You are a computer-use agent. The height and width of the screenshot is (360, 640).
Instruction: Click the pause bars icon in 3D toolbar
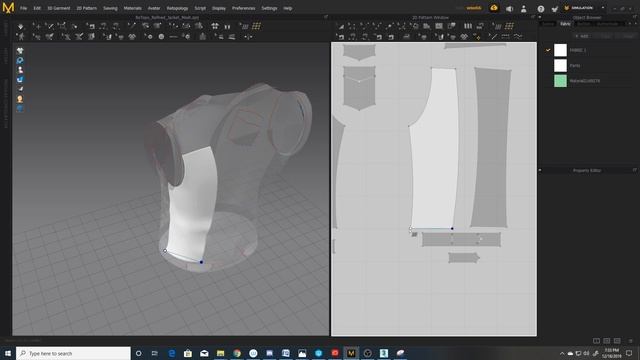click(227, 27)
